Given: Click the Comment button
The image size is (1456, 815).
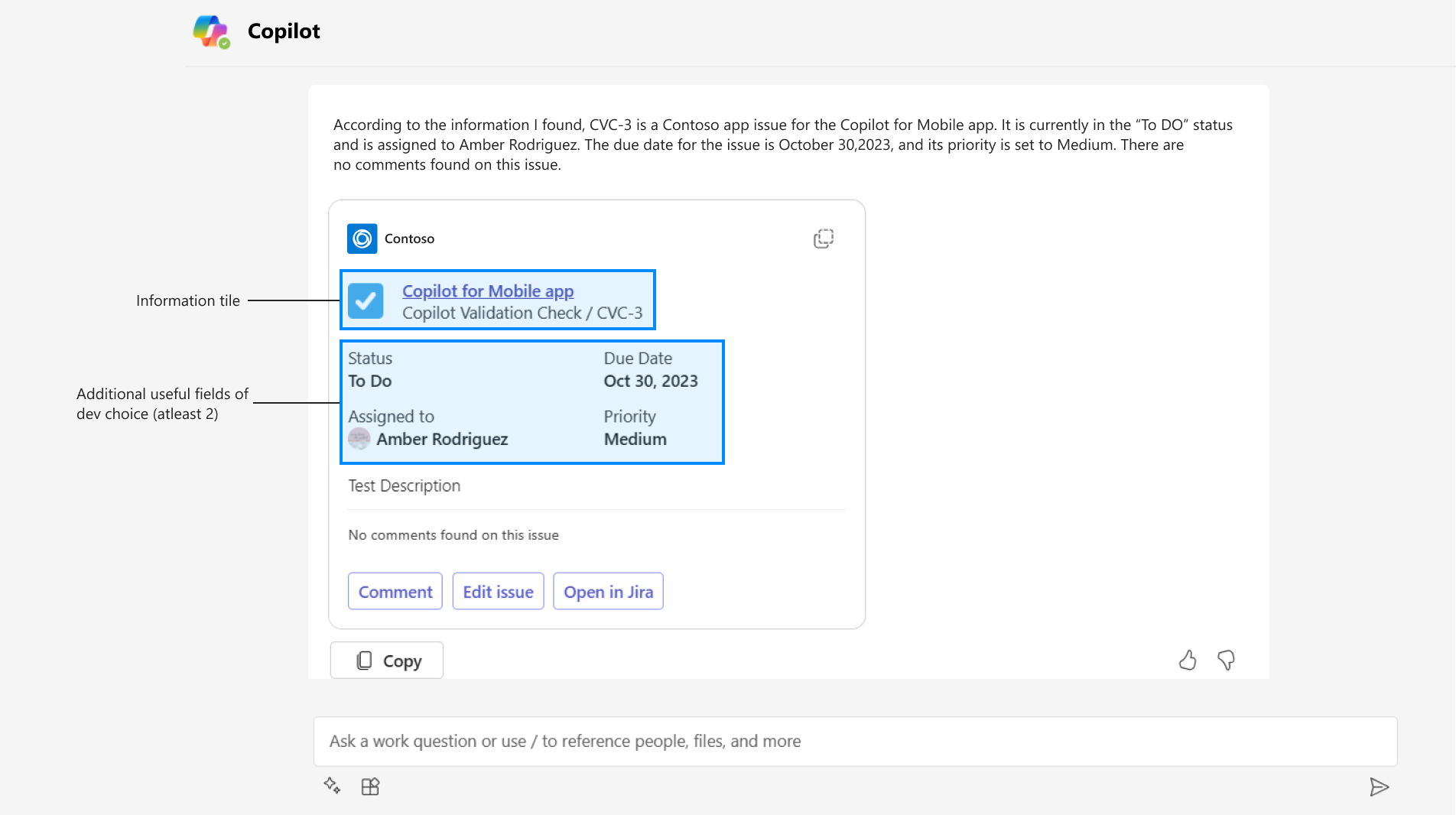Looking at the screenshot, I should point(395,592).
